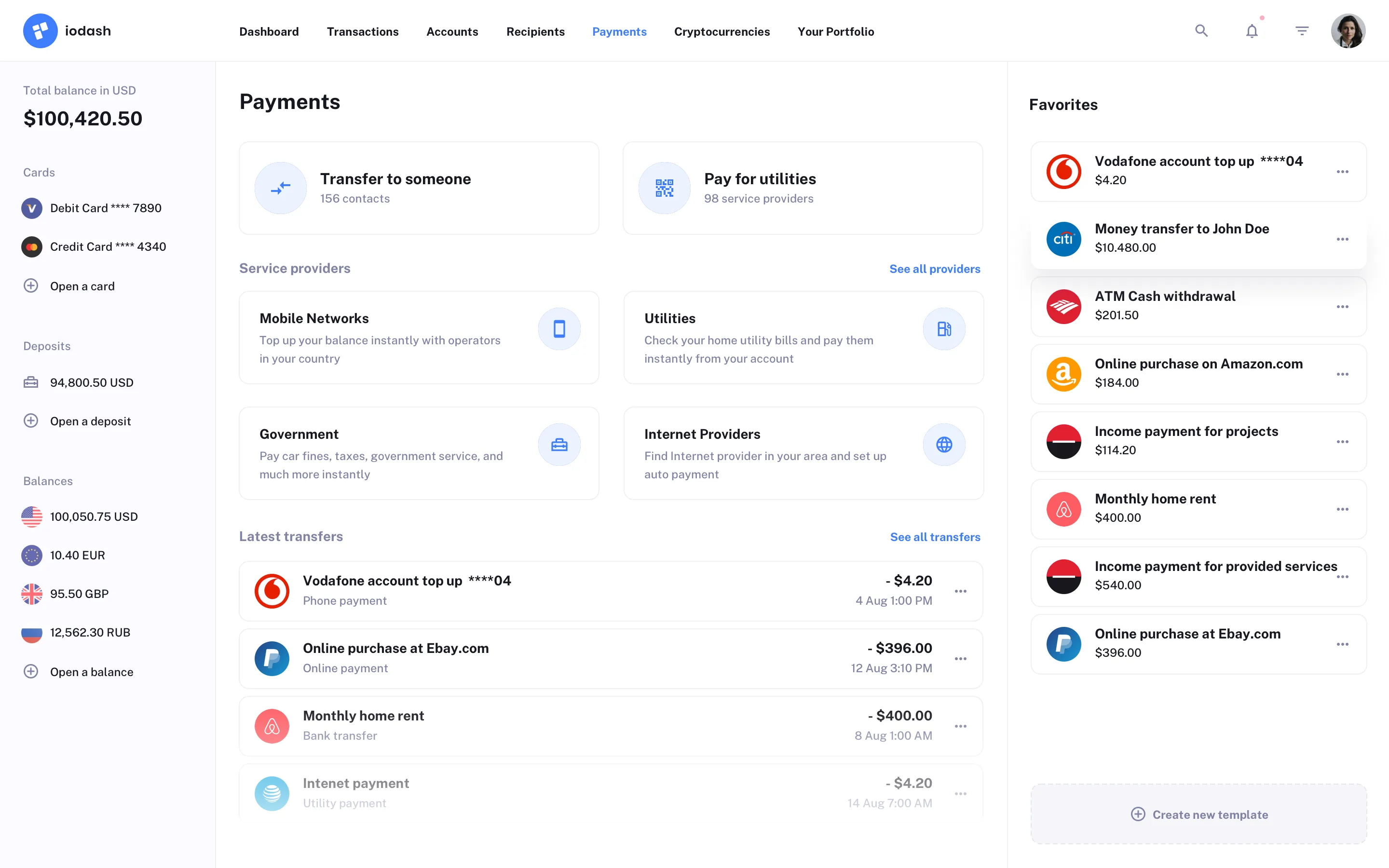The image size is (1389, 868).
Task: Expand options for Online purchase at Ebay.com transfer
Action: click(961, 658)
